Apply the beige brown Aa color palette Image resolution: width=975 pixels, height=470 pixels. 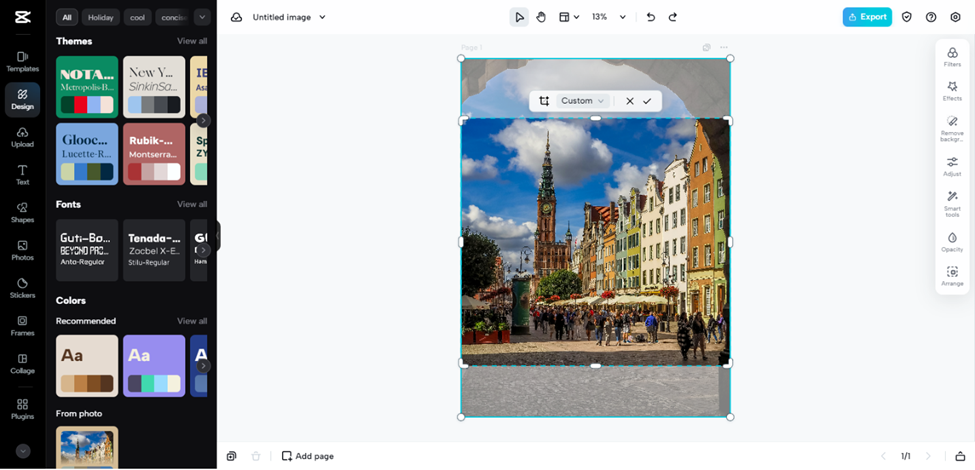87,366
